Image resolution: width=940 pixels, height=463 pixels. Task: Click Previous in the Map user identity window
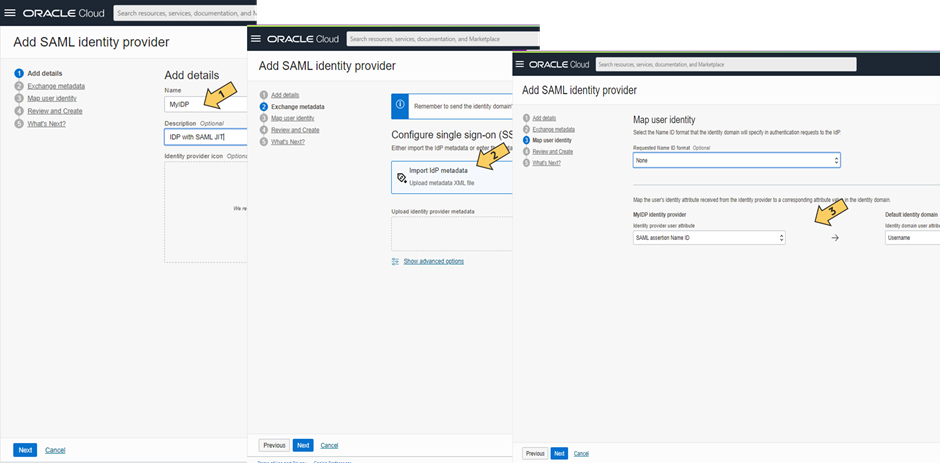tap(535, 453)
